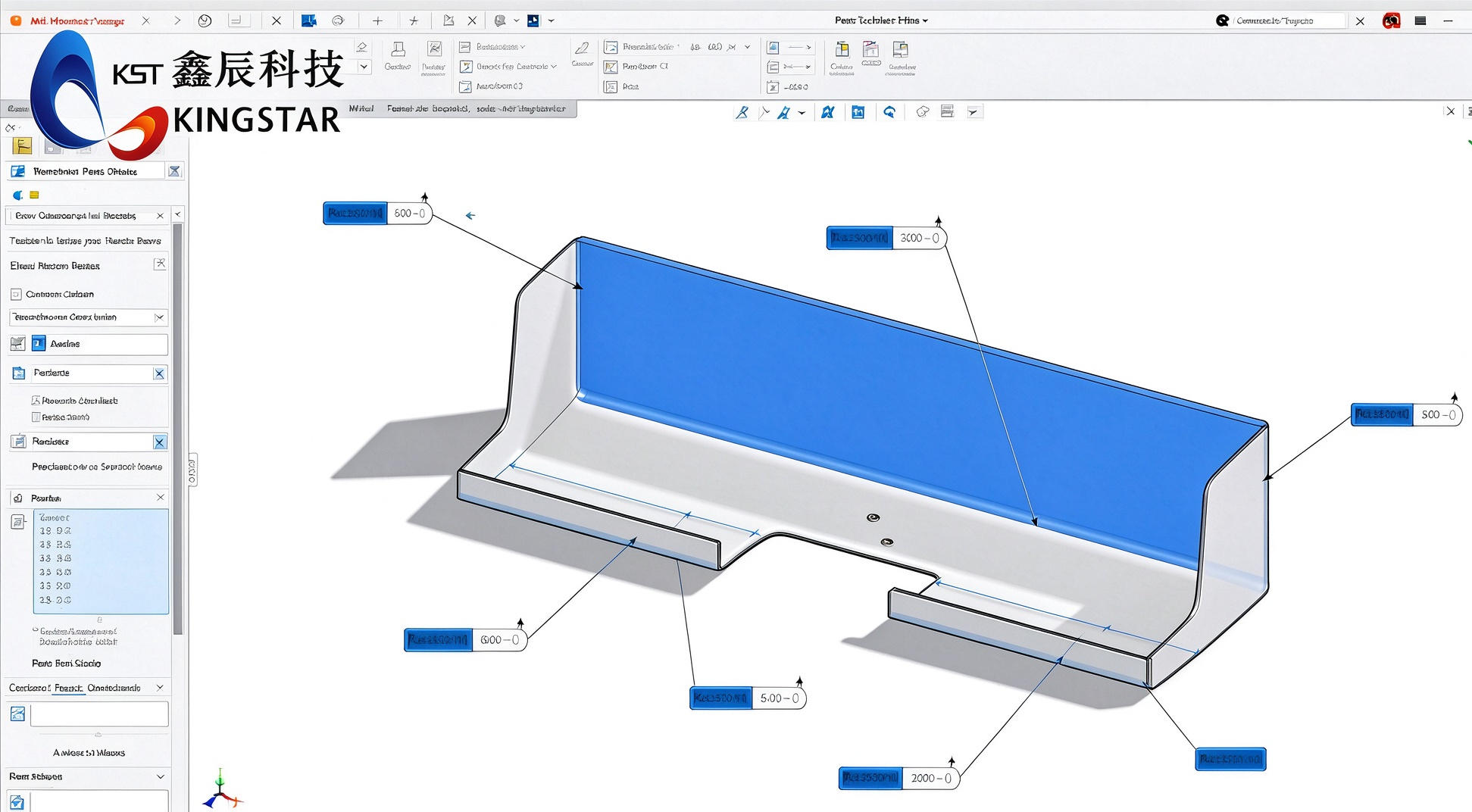Screen dimensions: 1472x812
Task: Click the yellow flag icon atop the left panel
Action: (22, 146)
